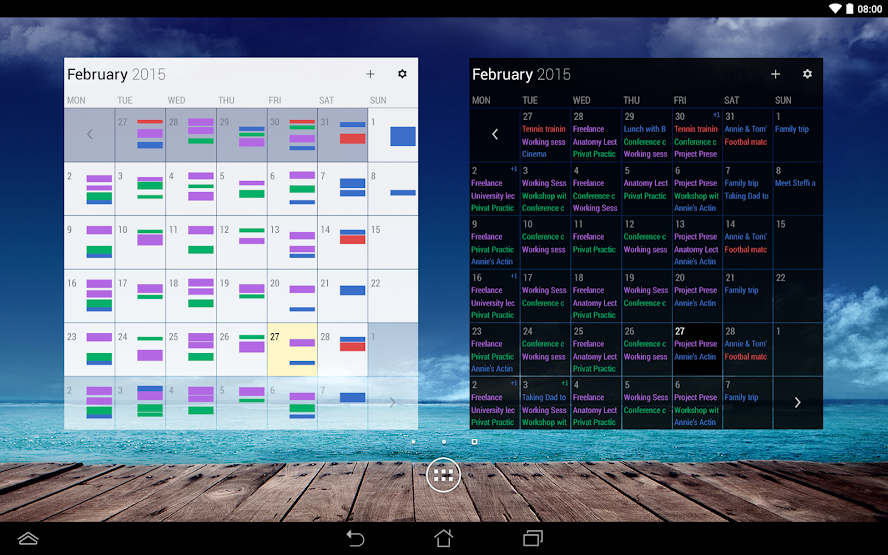This screenshot has width=888, height=555.
Task: Go to next month in dark widget
Action: pyautogui.click(x=797, y=402)
